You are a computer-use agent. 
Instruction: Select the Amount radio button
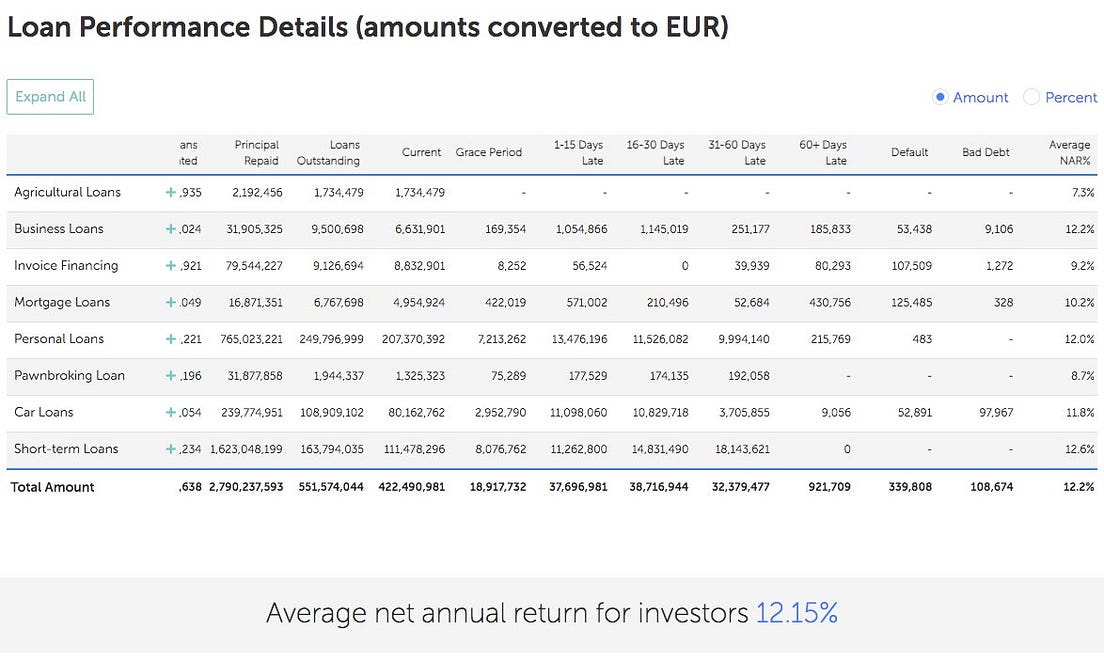point(940,97)
